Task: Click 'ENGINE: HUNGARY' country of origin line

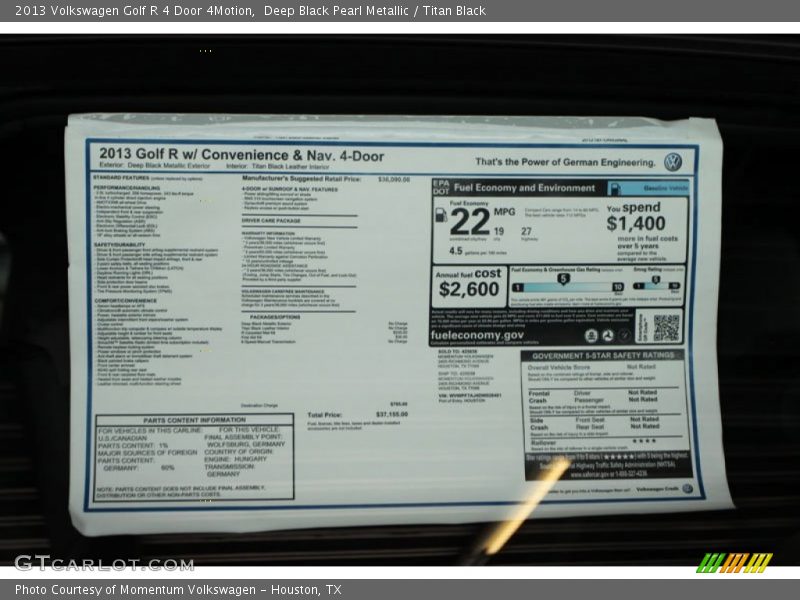Action: point(235,459)
